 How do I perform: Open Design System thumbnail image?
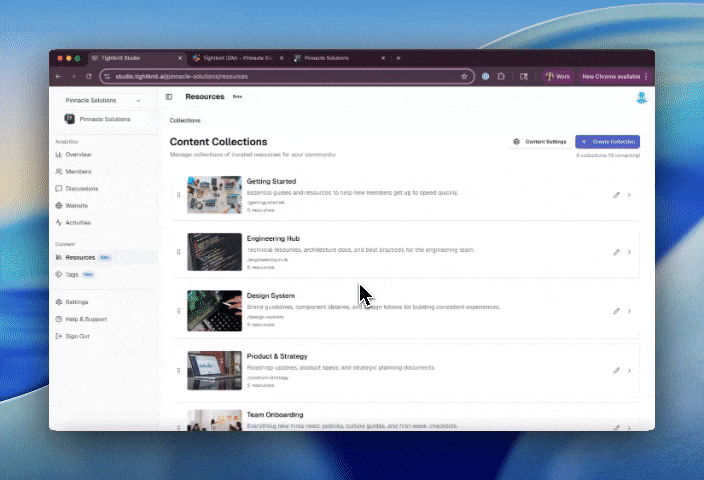214,311
